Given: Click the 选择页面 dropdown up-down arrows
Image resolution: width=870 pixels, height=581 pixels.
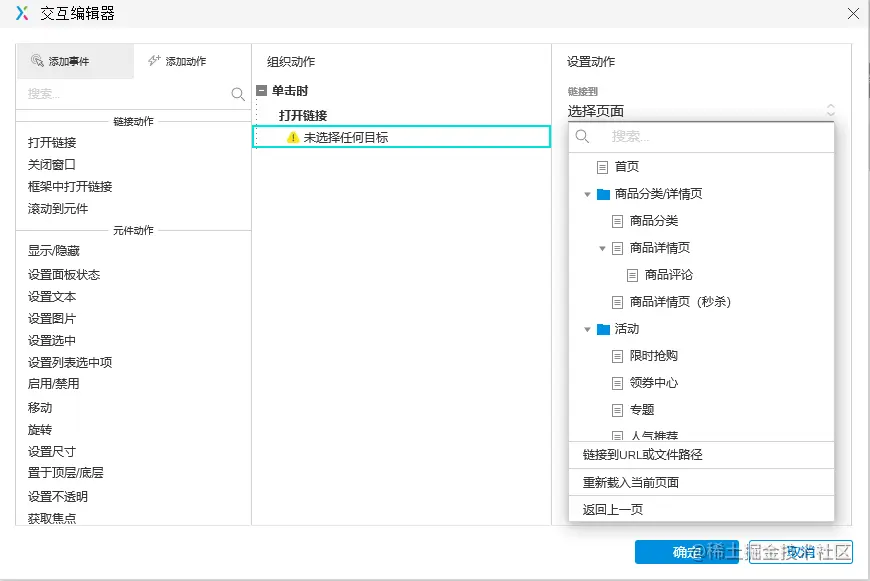Looking at the screenshot, I should (x=831, y=110).
